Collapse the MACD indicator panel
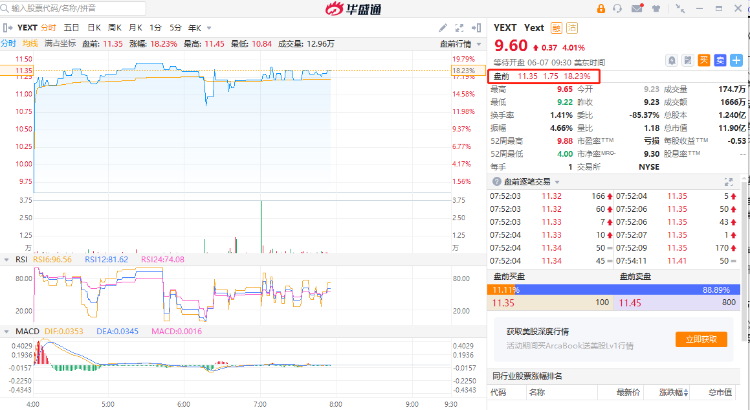Viewport: 750px width, 410px height. tap(6, 331)
